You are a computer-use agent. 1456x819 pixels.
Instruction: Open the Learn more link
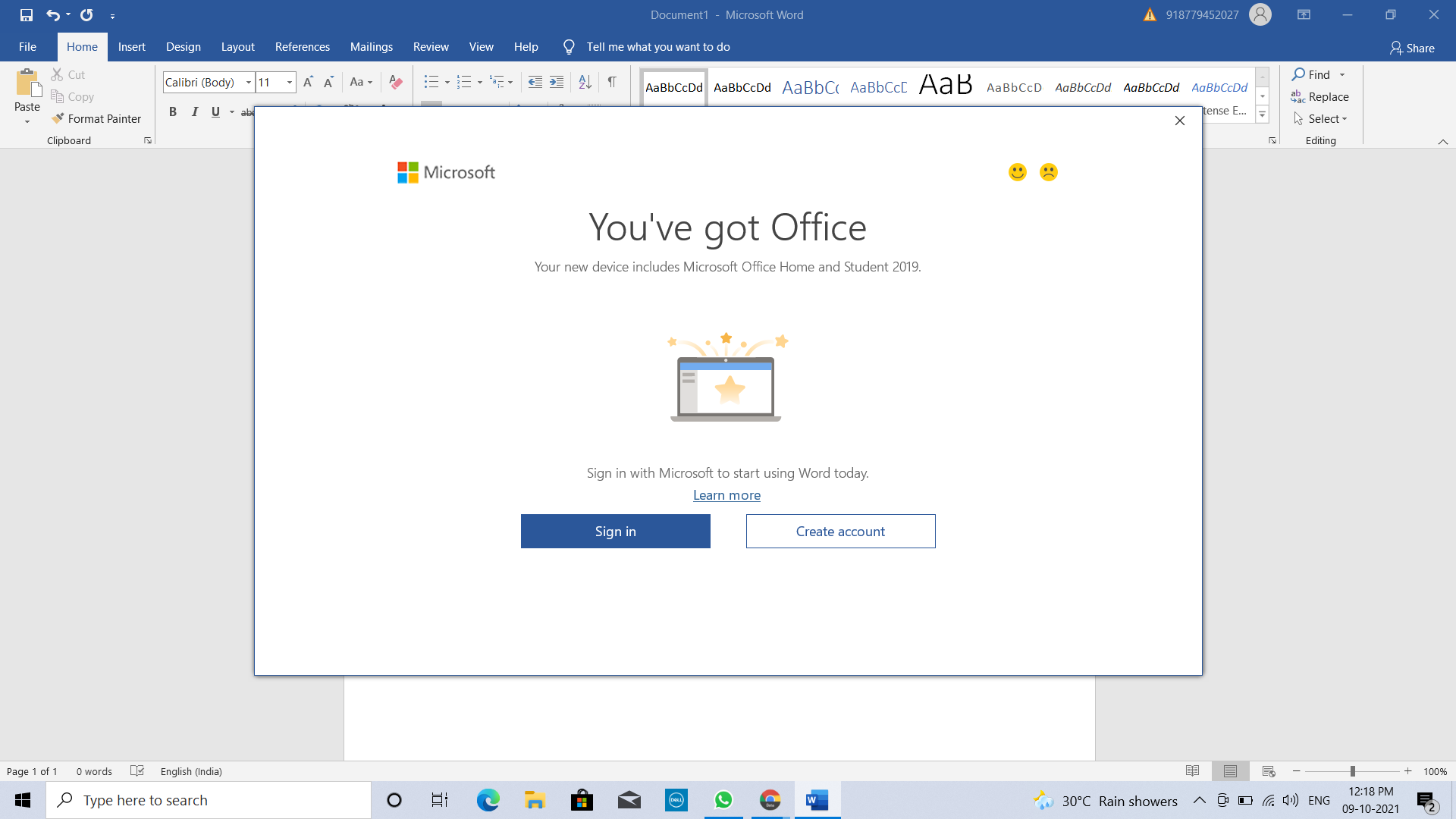pos(726,495)
